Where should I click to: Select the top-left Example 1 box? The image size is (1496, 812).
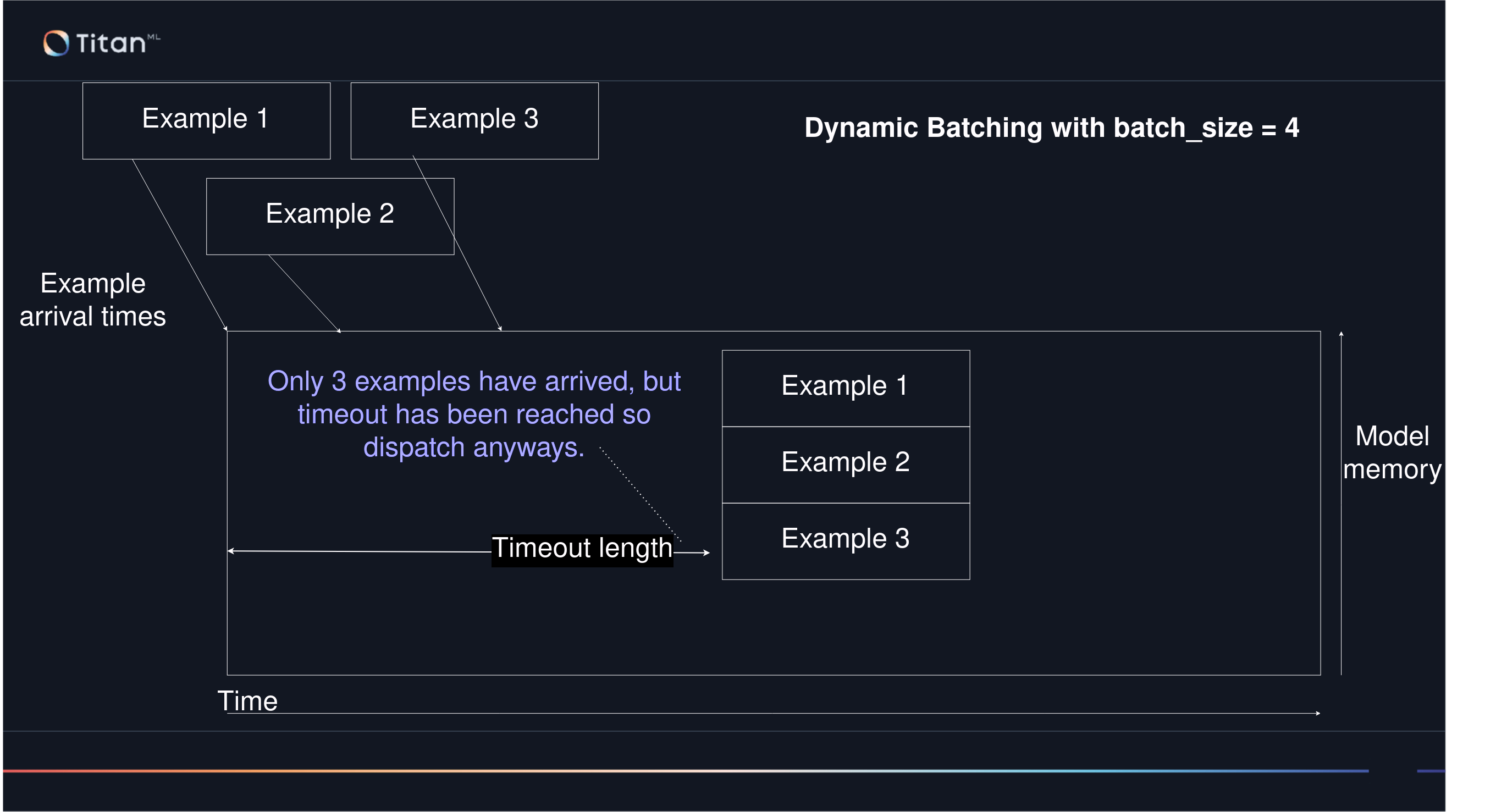pyautogui.click(x=206, y=120)
